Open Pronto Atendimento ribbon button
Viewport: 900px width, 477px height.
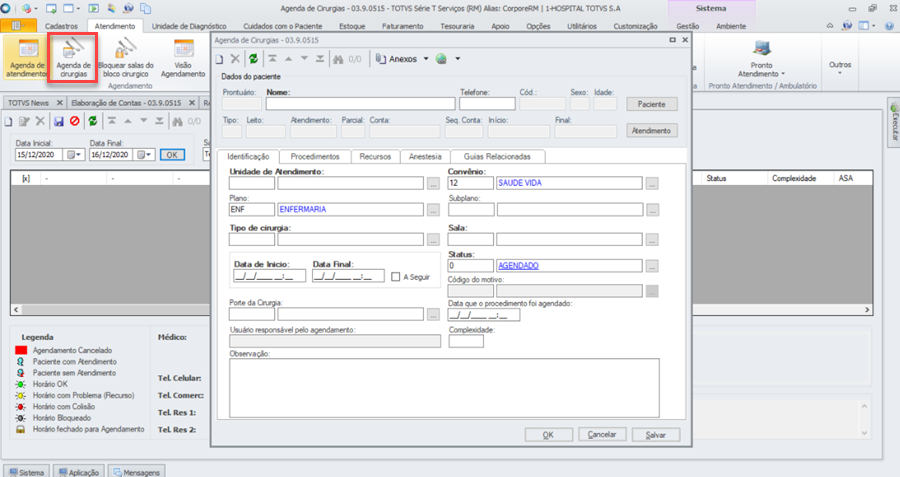pos(761,57)
